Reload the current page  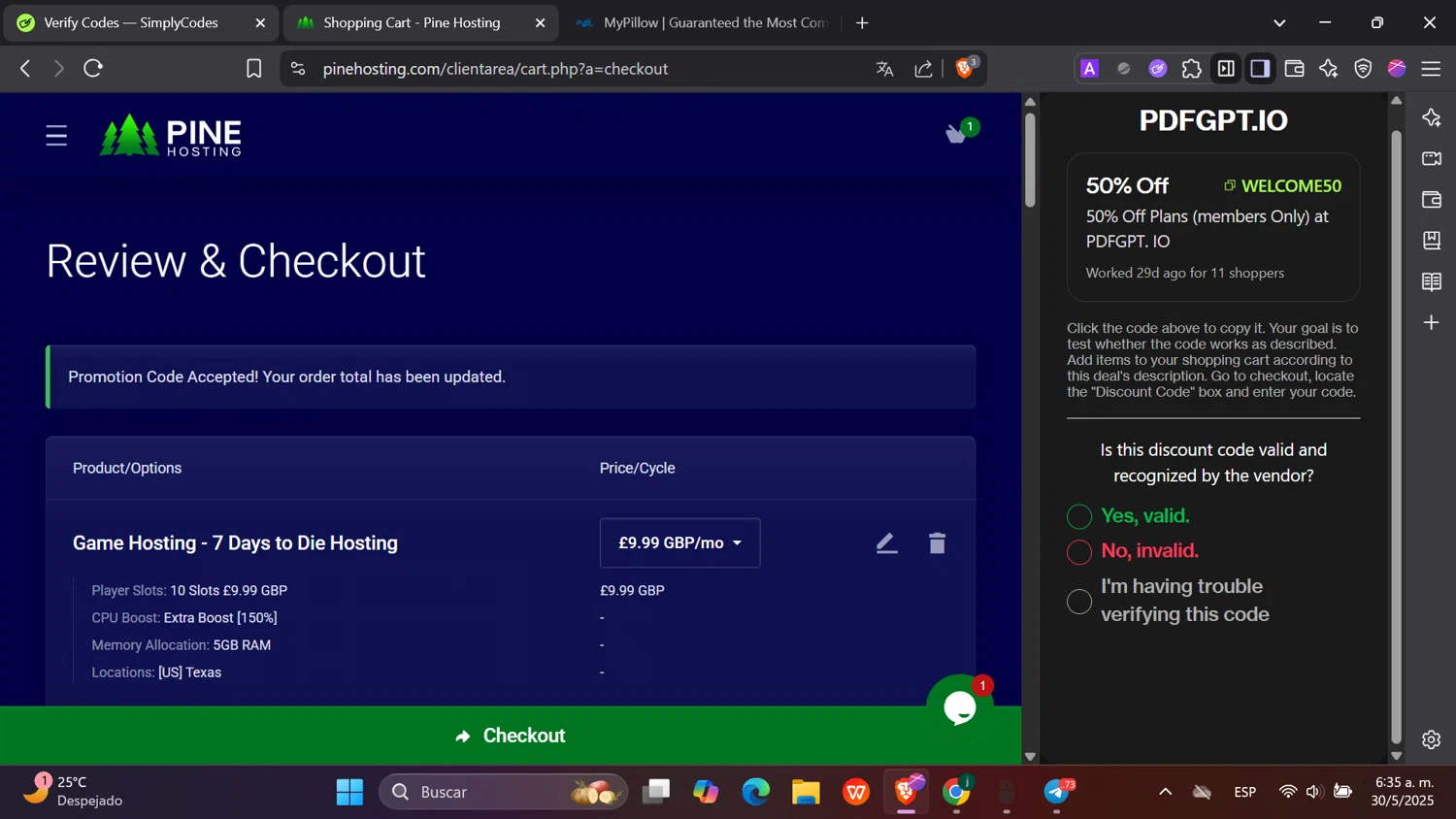(93, 68)
